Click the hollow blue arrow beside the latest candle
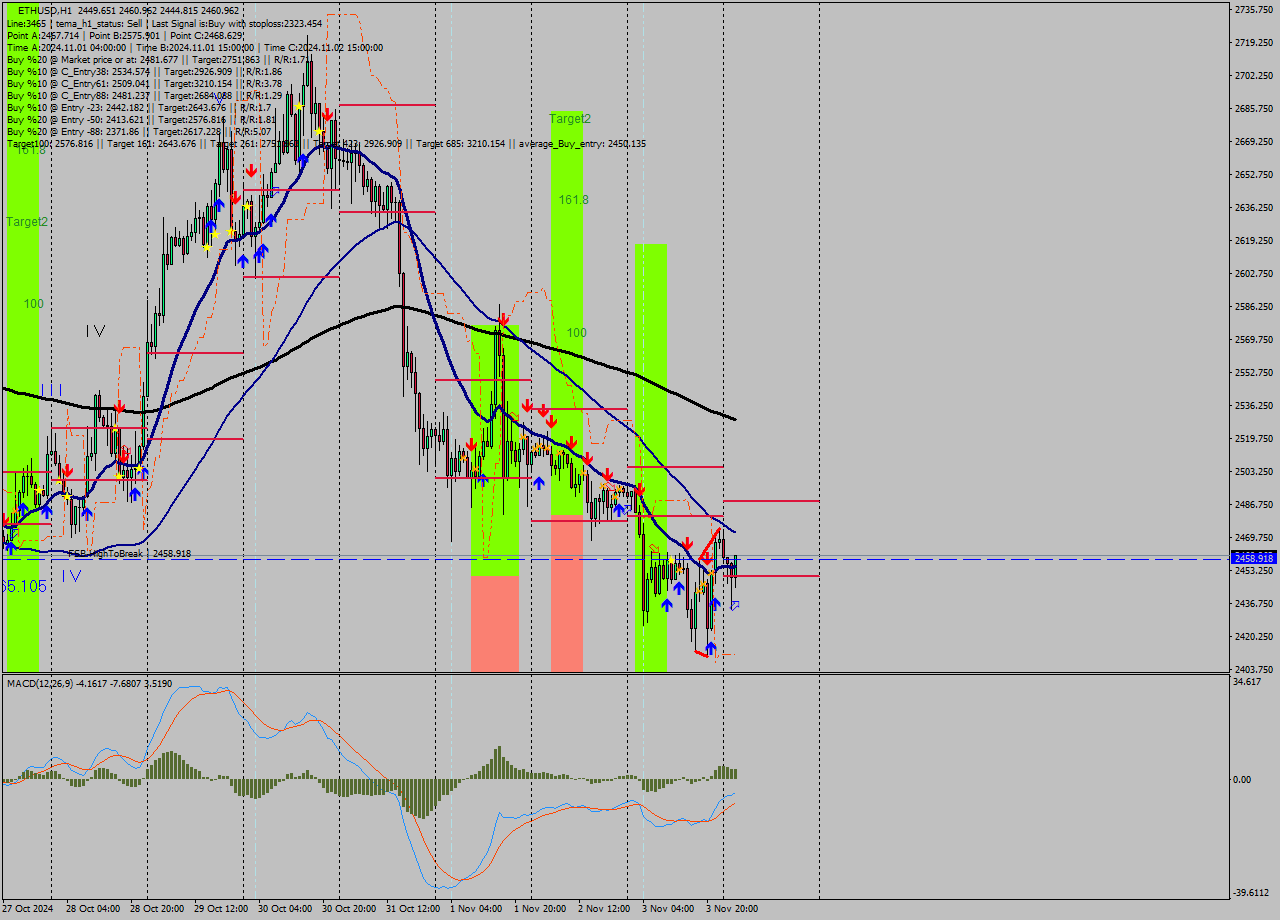The image size is (1280, 920). click(x=735, y=606)
